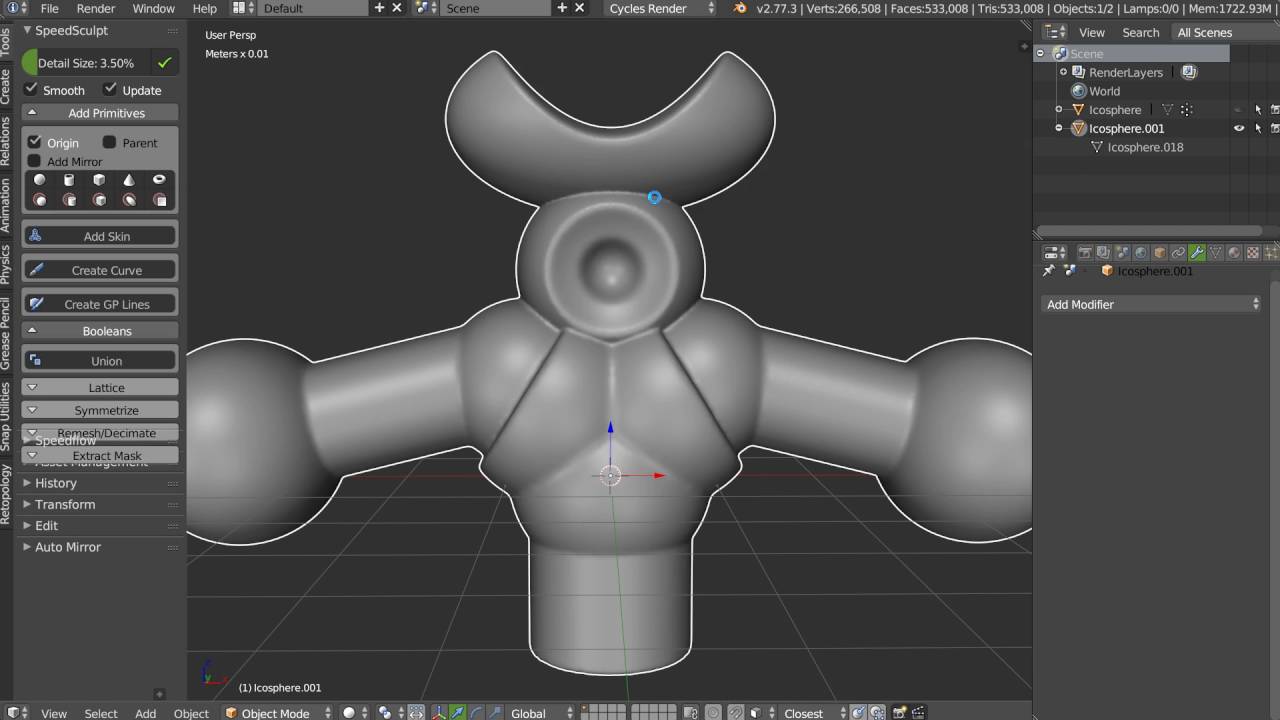Viewport: 1280px width, 720px height.
Task: Enable the Parent checkbox
Action: click(110, 142)
